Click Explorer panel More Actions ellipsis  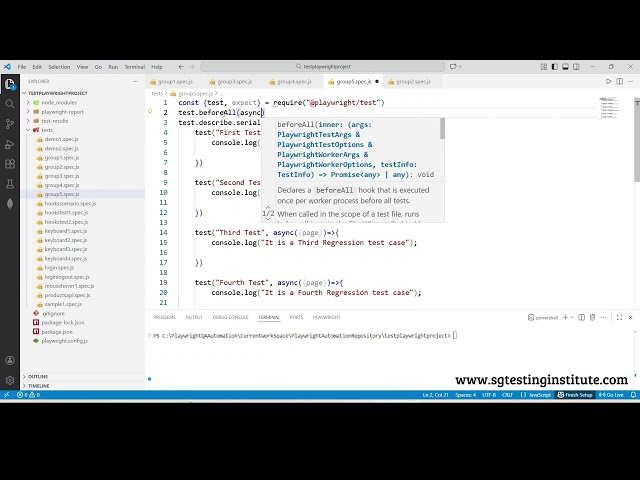135,81
